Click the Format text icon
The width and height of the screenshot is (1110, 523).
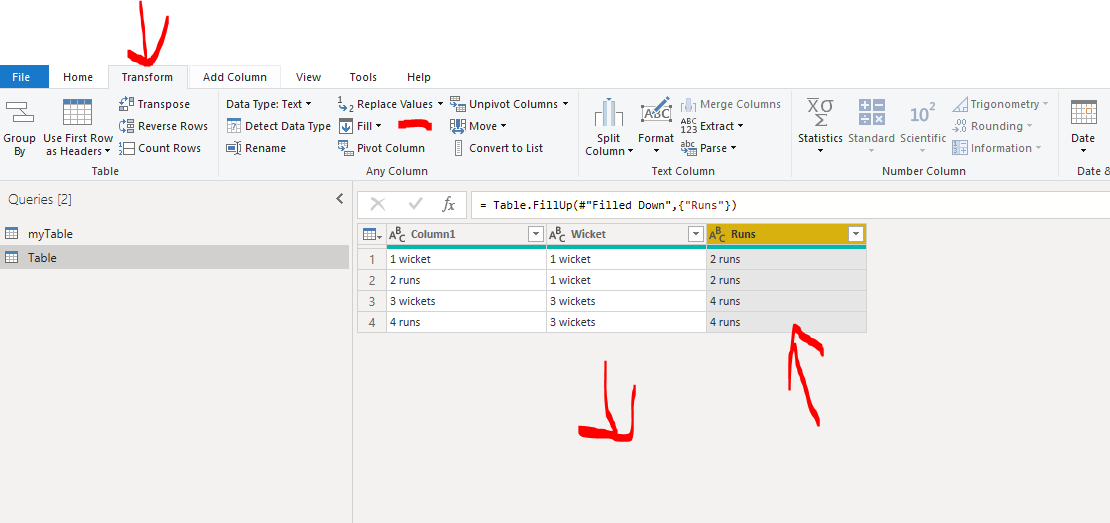[x=656, y=113]
